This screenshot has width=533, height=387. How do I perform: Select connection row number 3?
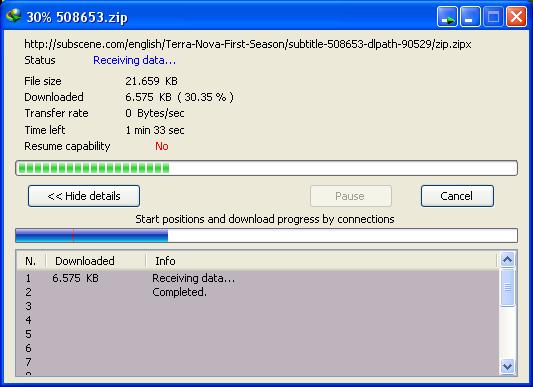tap(258, 306)
